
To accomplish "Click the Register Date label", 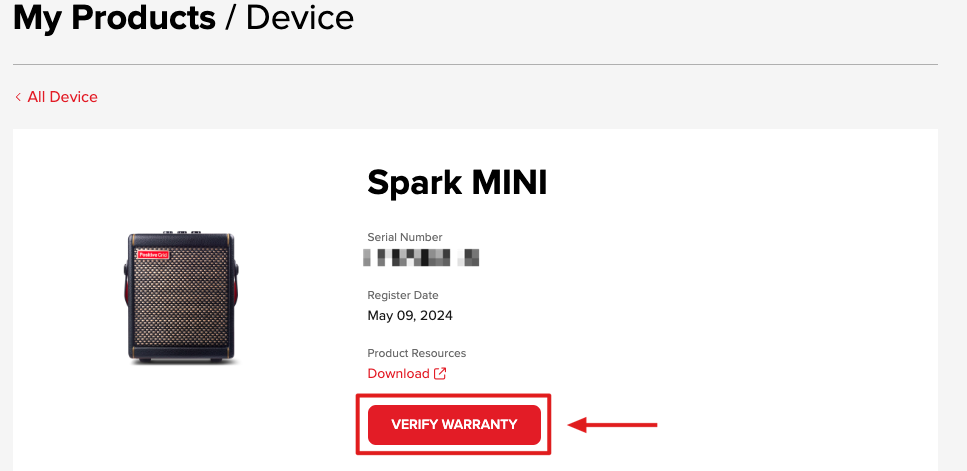I will tap(403, 295).
